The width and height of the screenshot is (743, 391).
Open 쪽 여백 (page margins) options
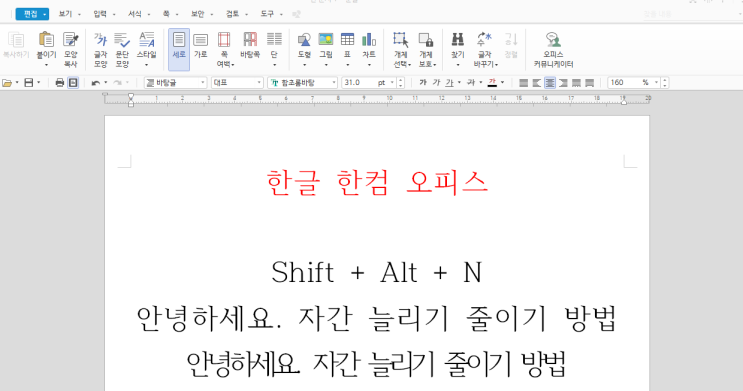(x=224, y=49)
